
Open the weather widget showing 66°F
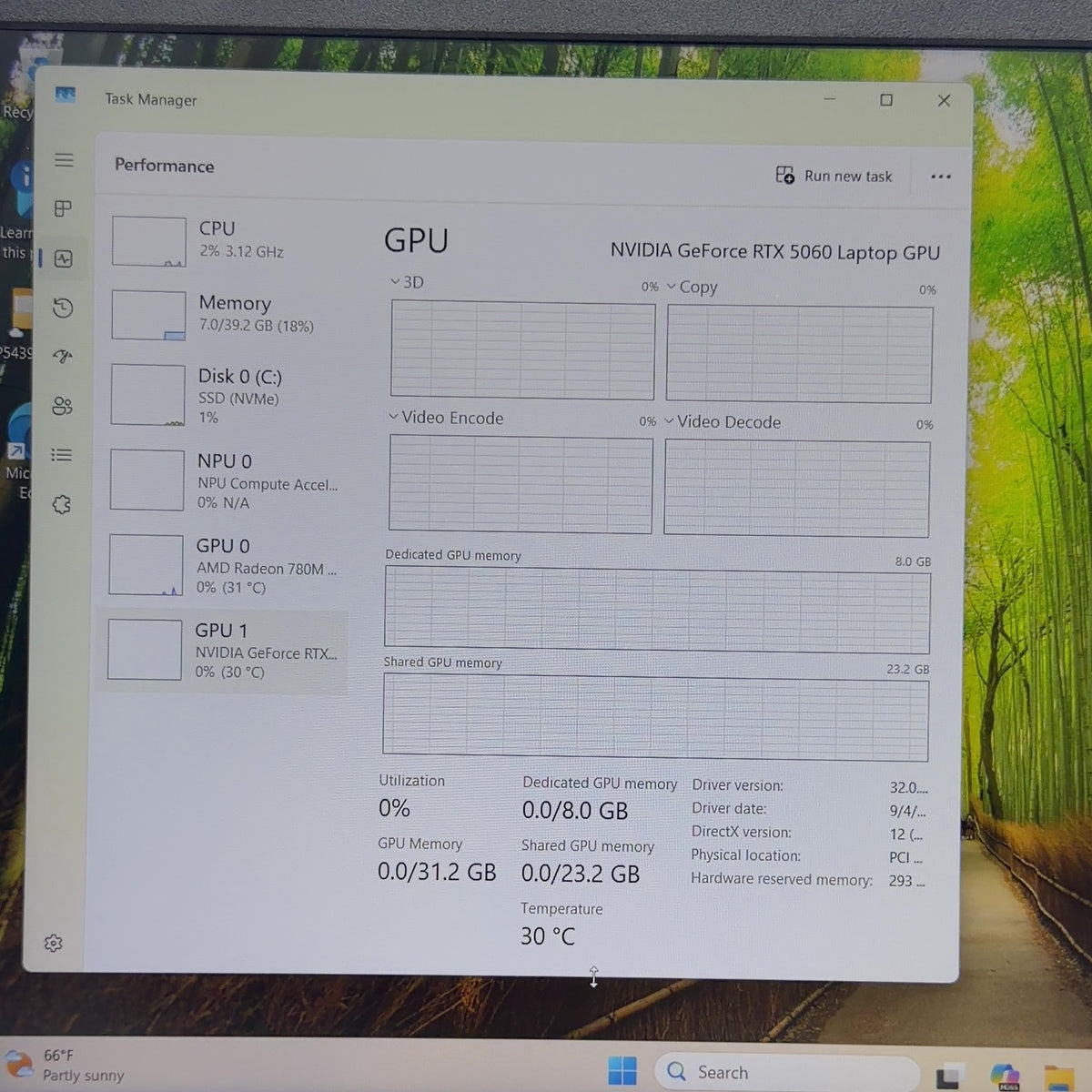pos(64,1066)
